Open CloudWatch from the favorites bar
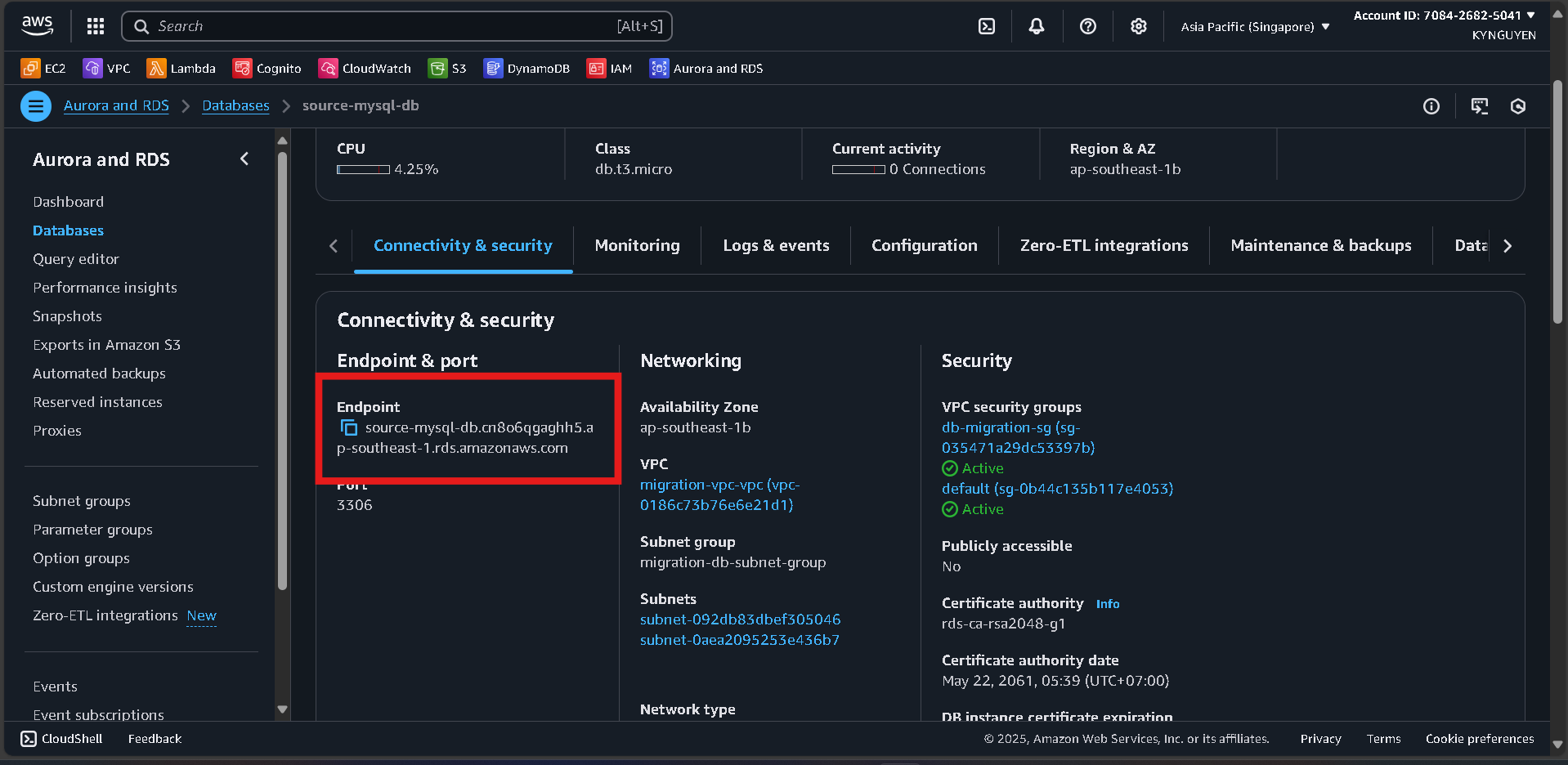The image size is (1568, 765). 365,68
